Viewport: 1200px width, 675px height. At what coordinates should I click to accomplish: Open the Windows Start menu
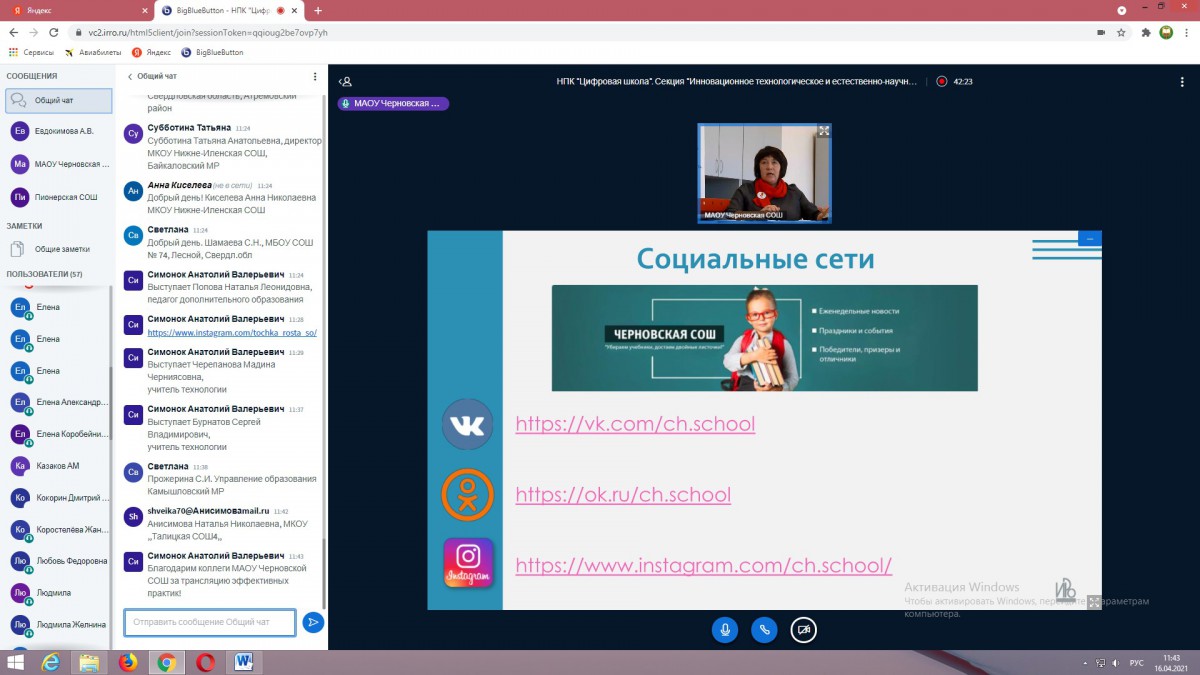16,662
